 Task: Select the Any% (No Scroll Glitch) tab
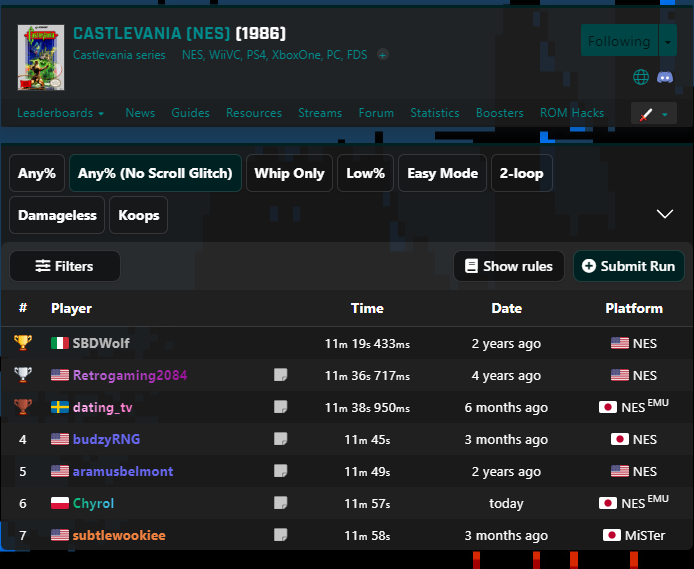[x=155, y=173]
